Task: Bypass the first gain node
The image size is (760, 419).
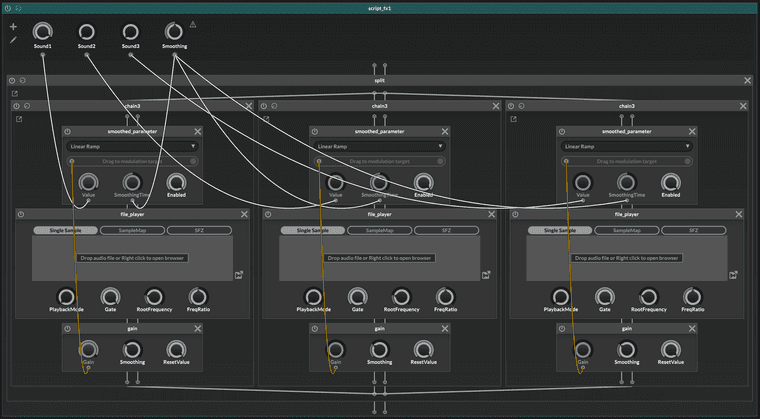Action: tap(67, 329)
